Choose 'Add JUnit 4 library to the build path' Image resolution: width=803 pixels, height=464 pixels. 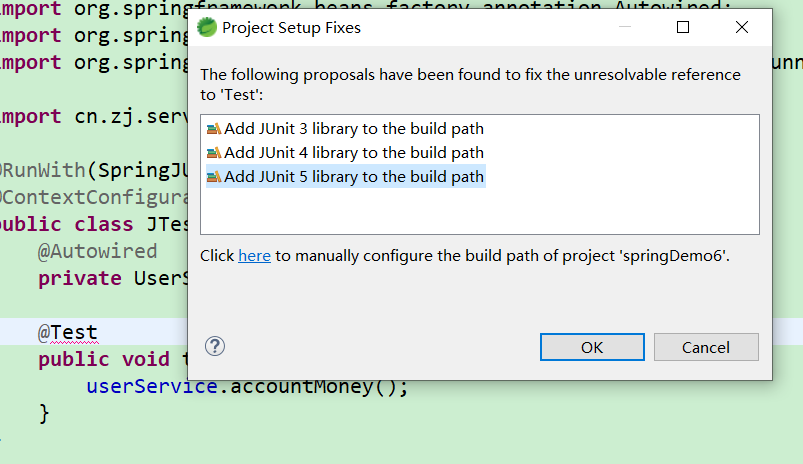[x=353, y=153]
